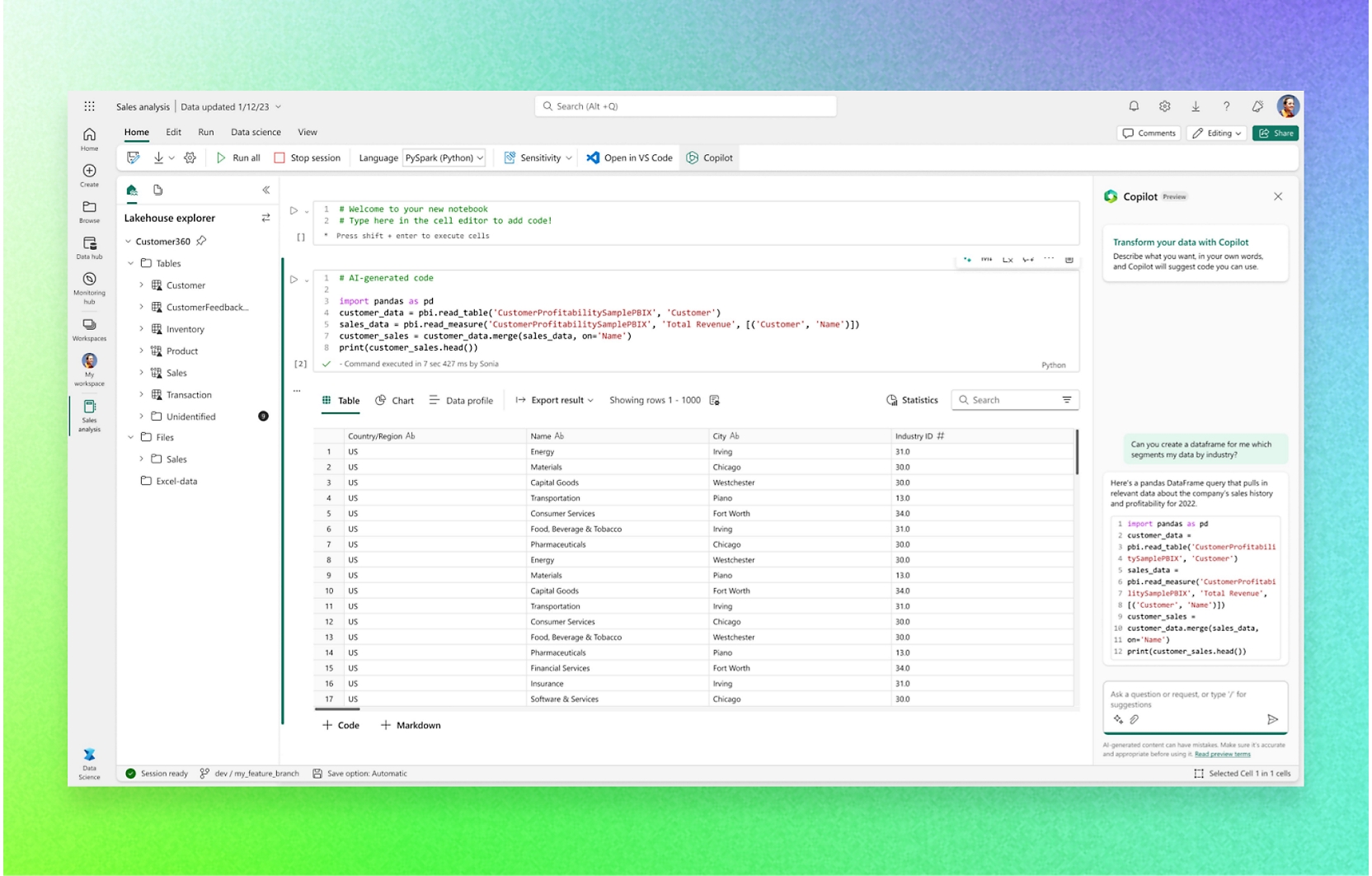This screenshot has width=1372, height=876.
Task: Click the user profile avatar
Action: (1288, 106)
